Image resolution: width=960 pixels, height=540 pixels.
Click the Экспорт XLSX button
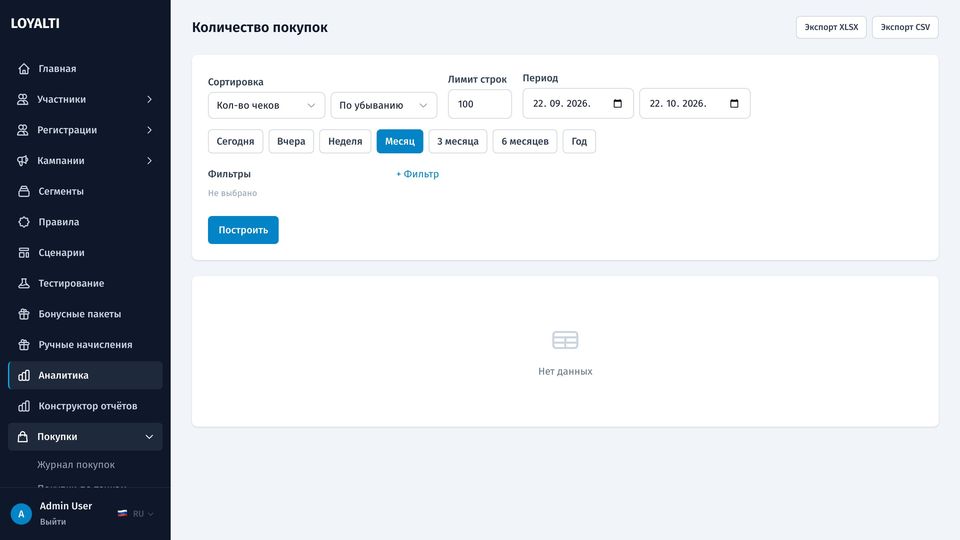[831, 27]
